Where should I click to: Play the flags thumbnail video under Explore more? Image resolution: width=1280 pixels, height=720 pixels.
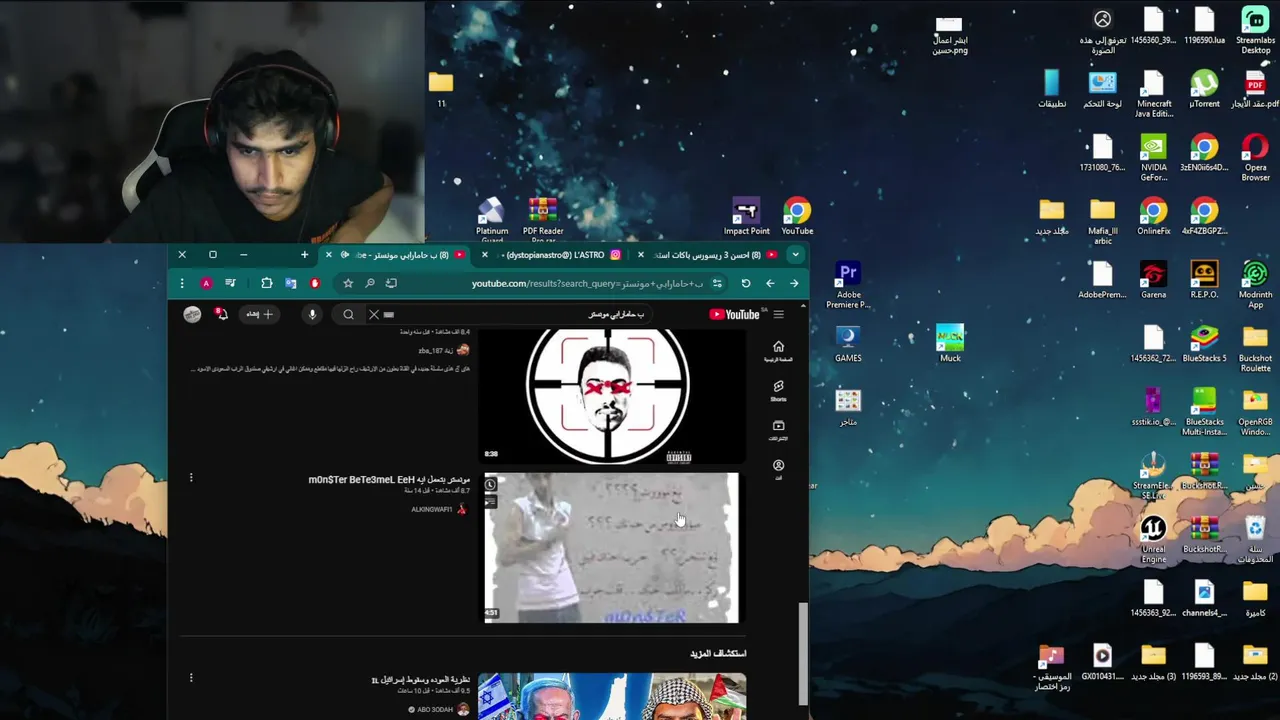(x=612, y=697)
